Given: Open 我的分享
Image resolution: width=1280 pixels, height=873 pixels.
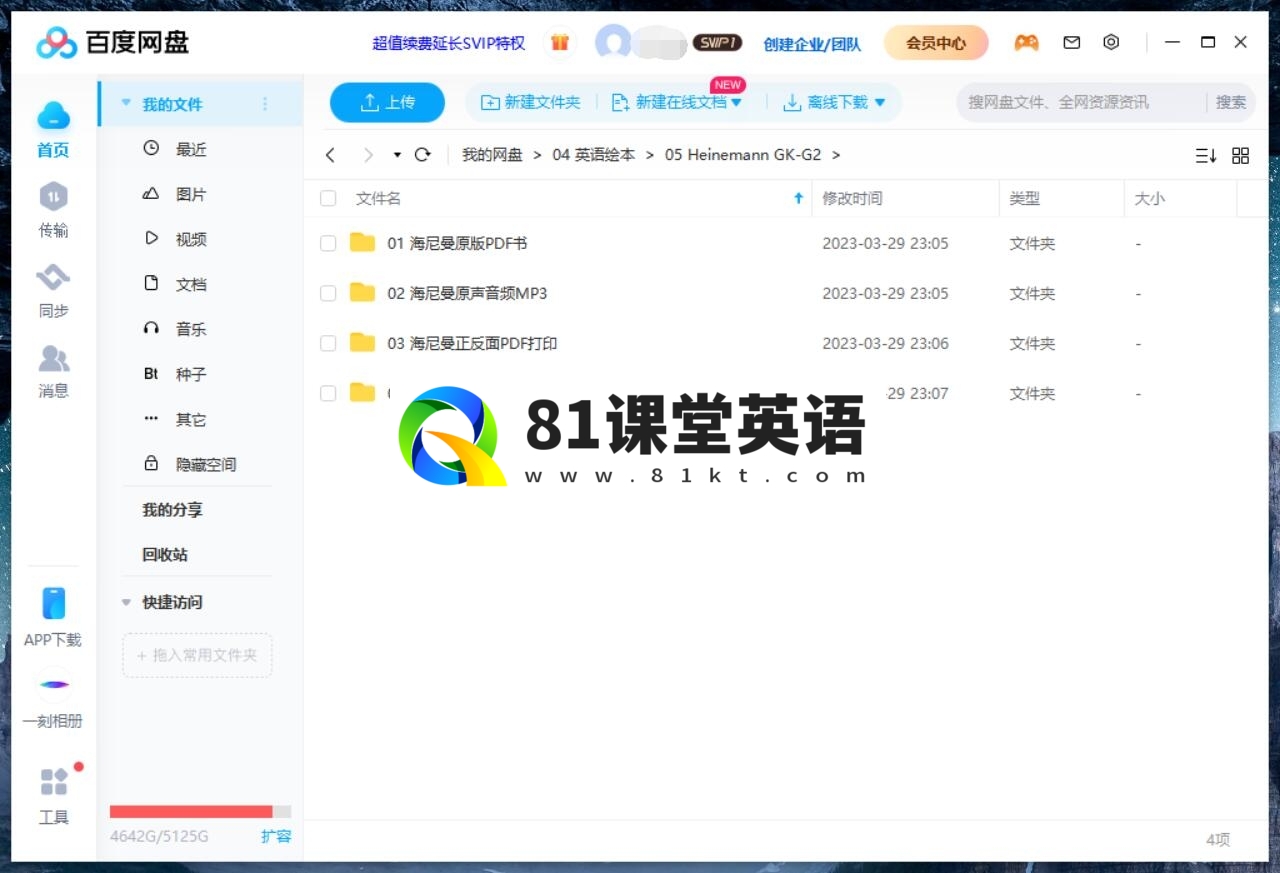Looking at the screenshot, I should pos(172,509).
